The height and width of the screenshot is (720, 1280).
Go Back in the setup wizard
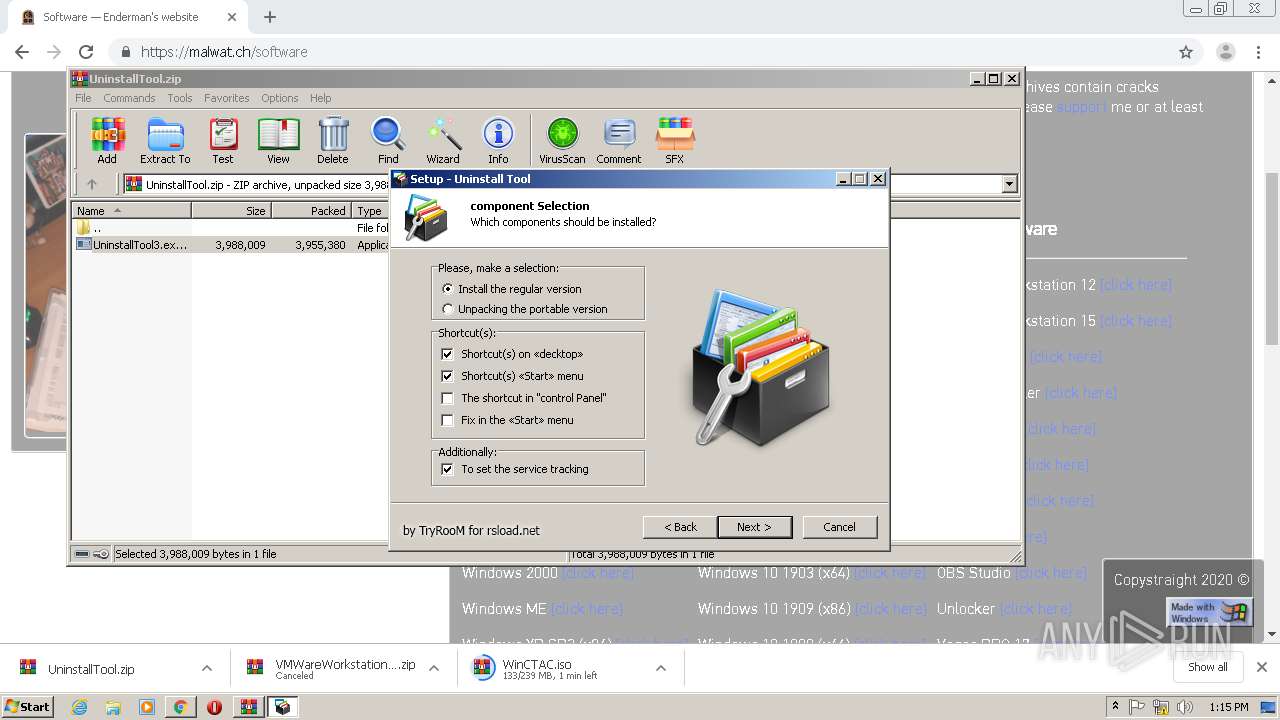click(x=680, y=527)
